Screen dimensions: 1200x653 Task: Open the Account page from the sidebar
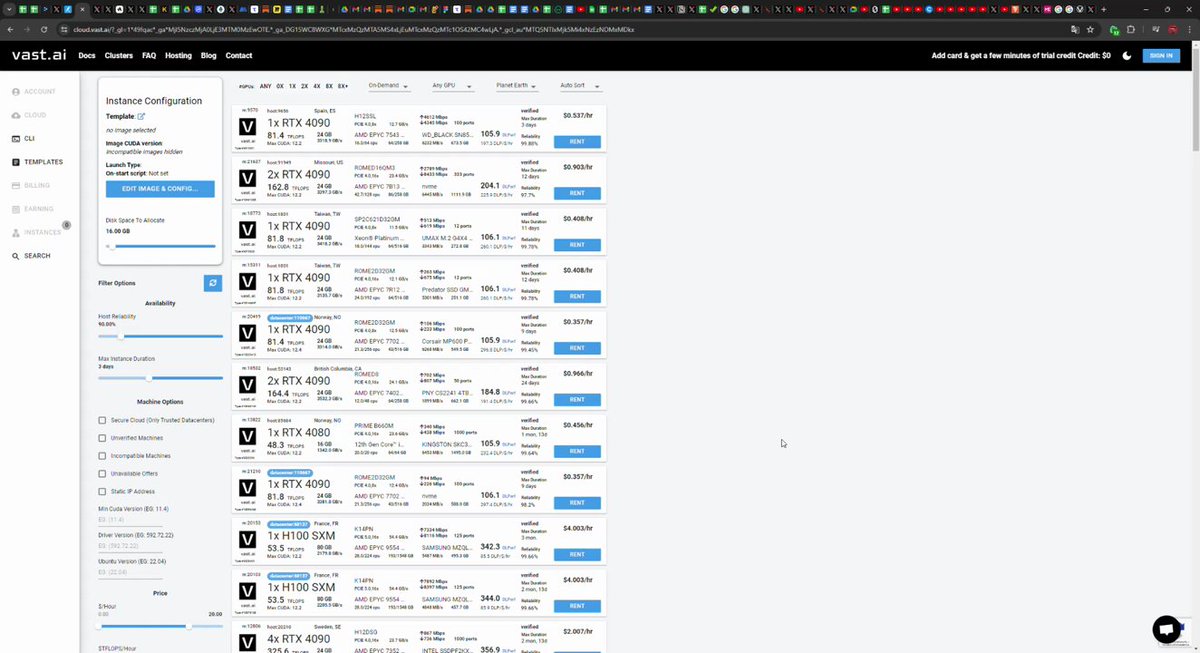33,92
